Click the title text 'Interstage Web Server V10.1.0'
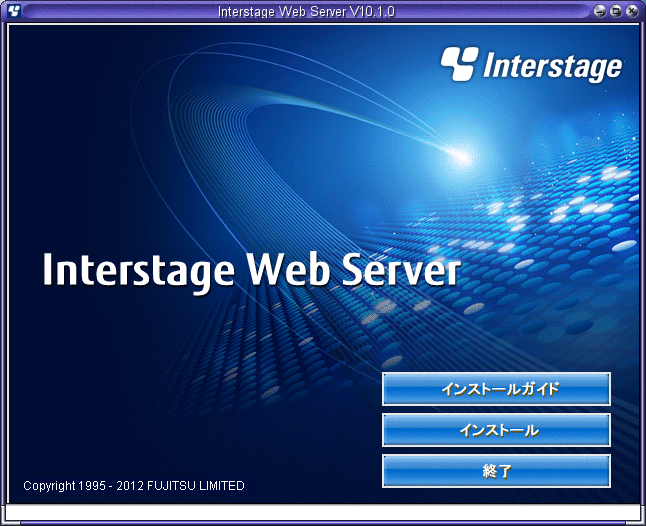This screenshot has width=646, height=526. pyautogui.click(x=306, y=12)
